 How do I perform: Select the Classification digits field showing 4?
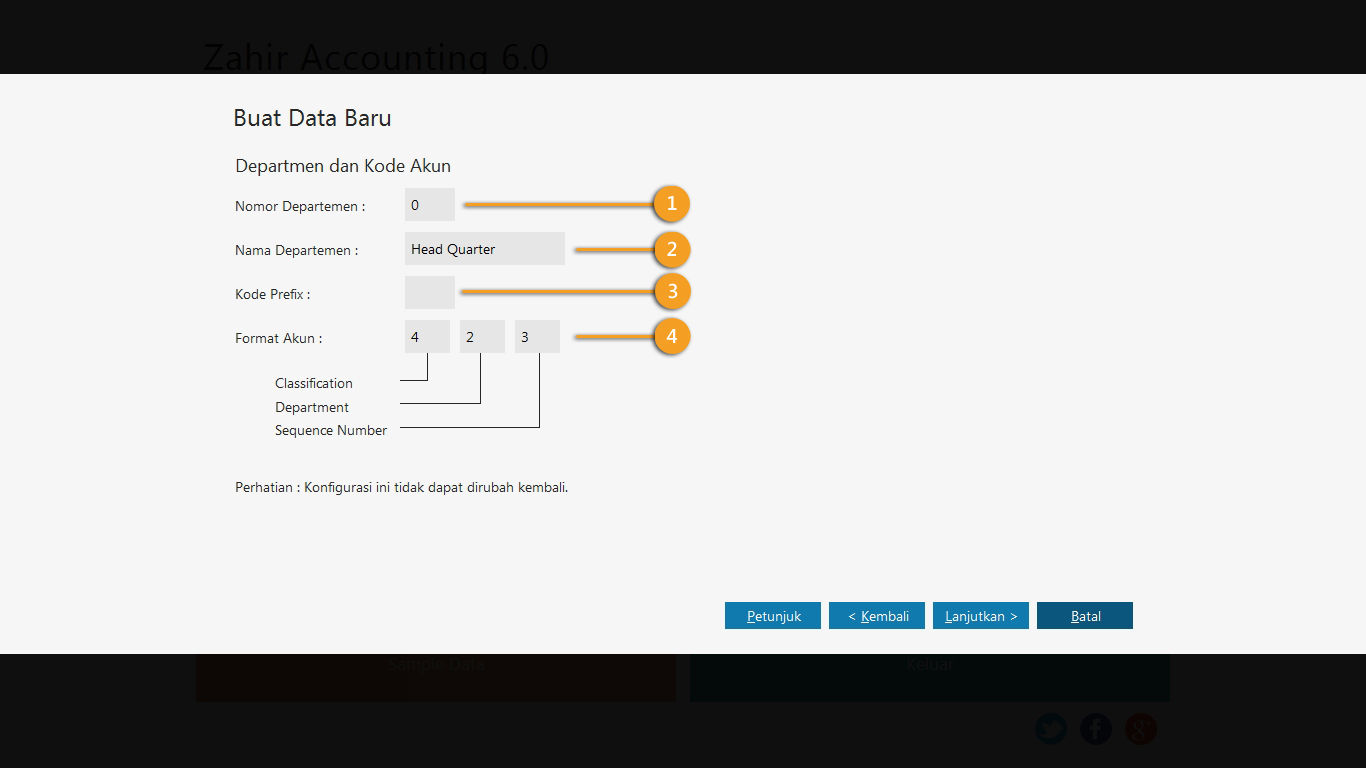[427, 337]
